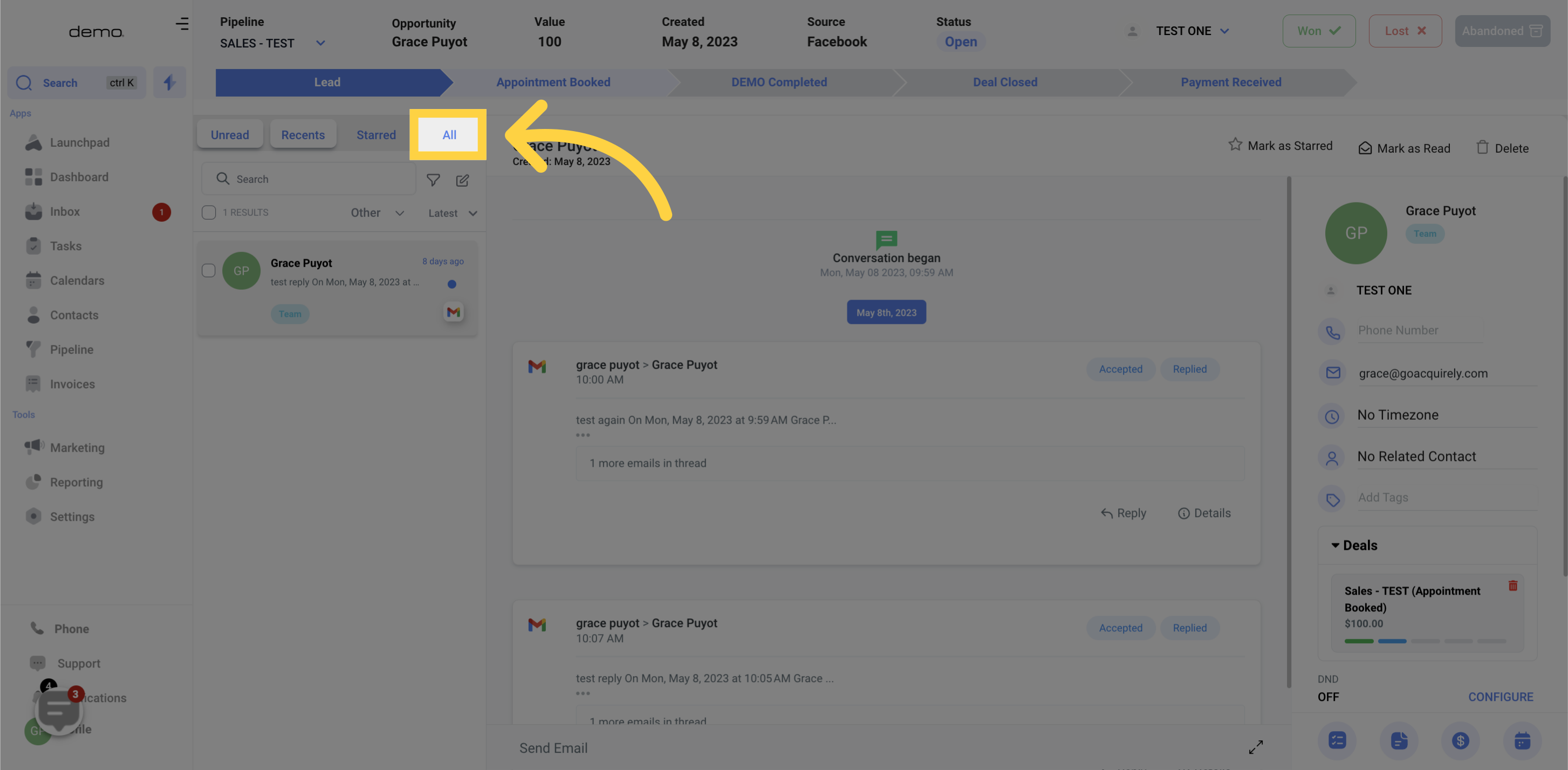Open the chat widget bubble
This screenshot has width=1568, height=770.
coord(58,710)
